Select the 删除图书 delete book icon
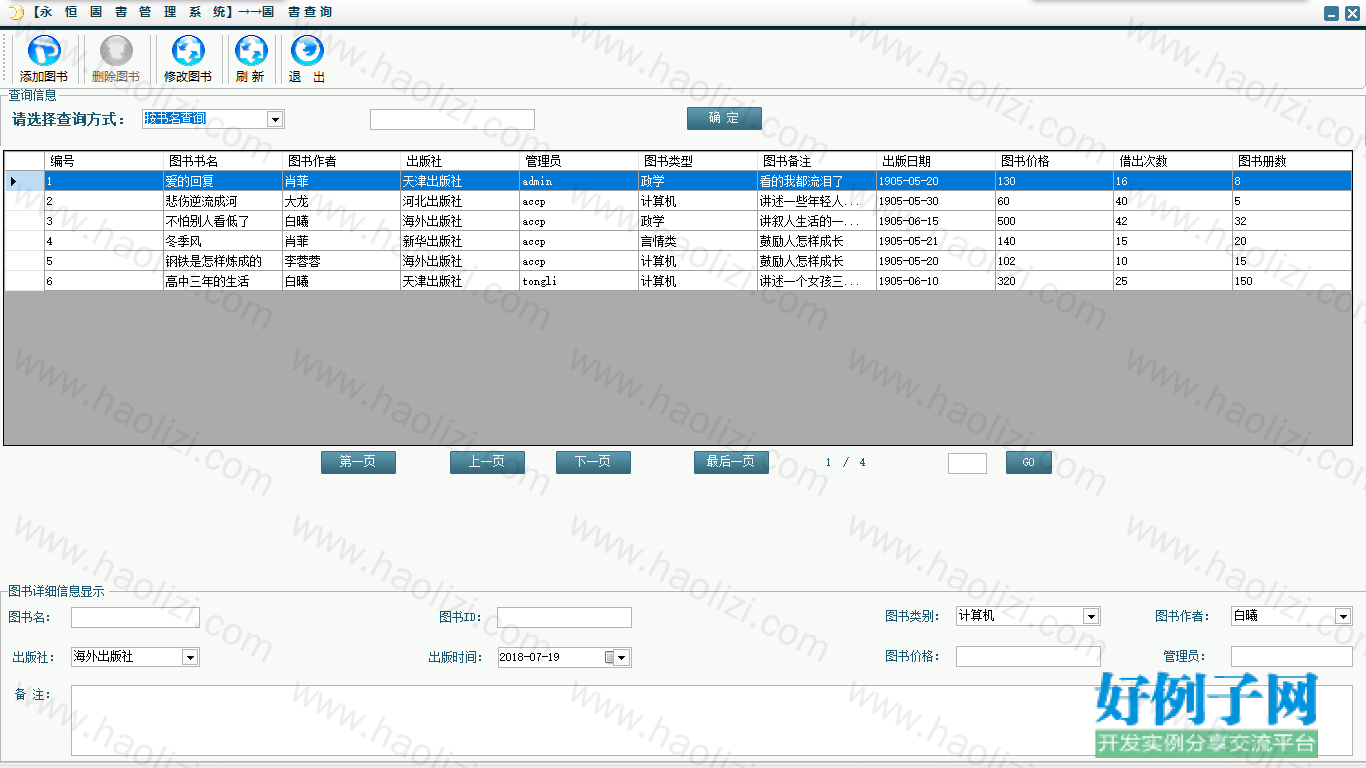This screenshot has height=768, width=1366. 116,59
